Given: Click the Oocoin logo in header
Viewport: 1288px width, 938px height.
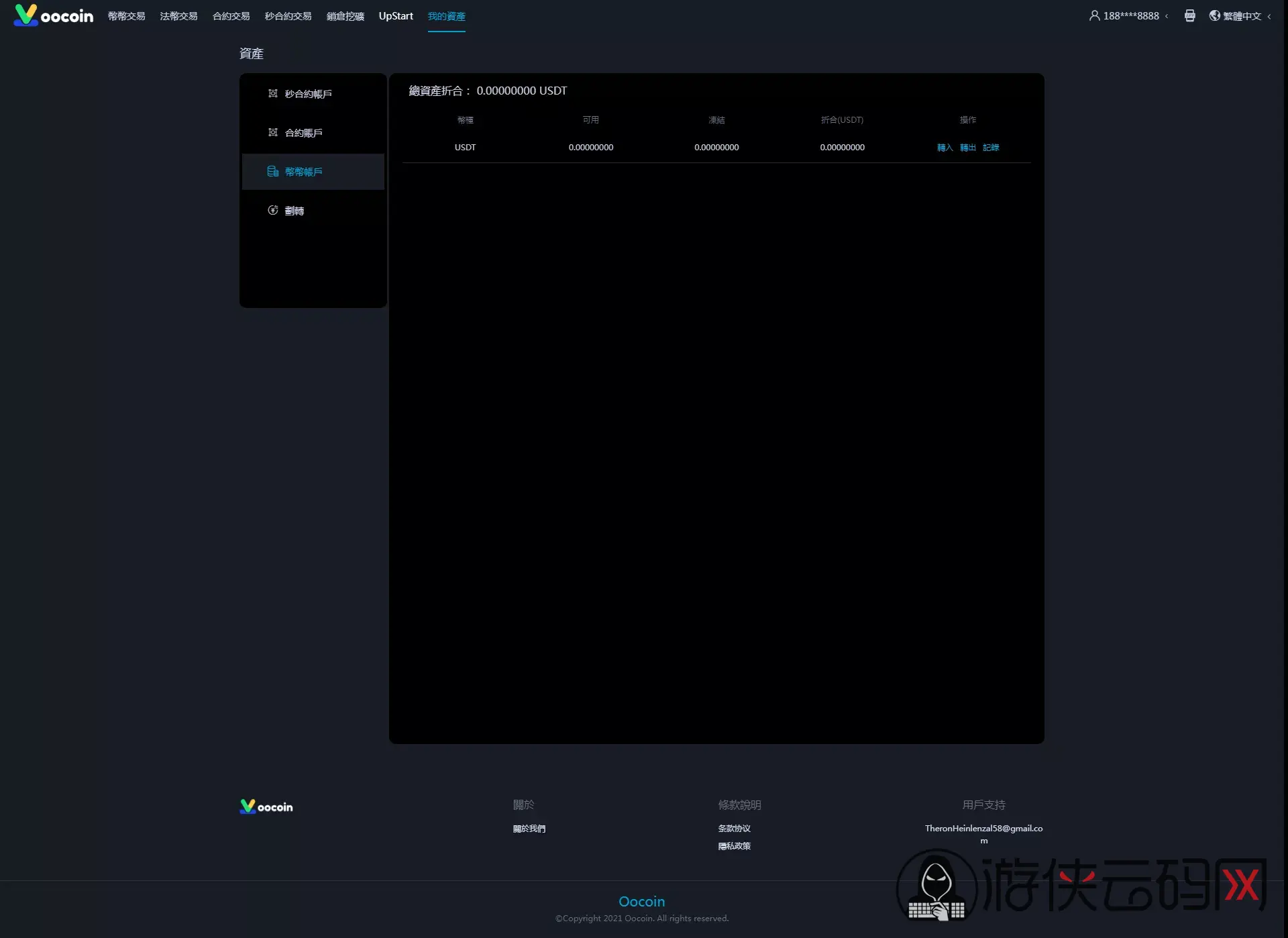Looking at the screenshot, I should pyautogui.click(x=54, y=15).
